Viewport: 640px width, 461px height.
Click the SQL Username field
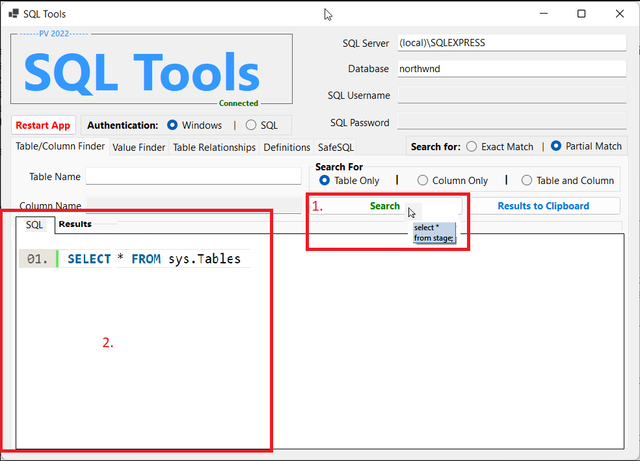tap(512, 95)
